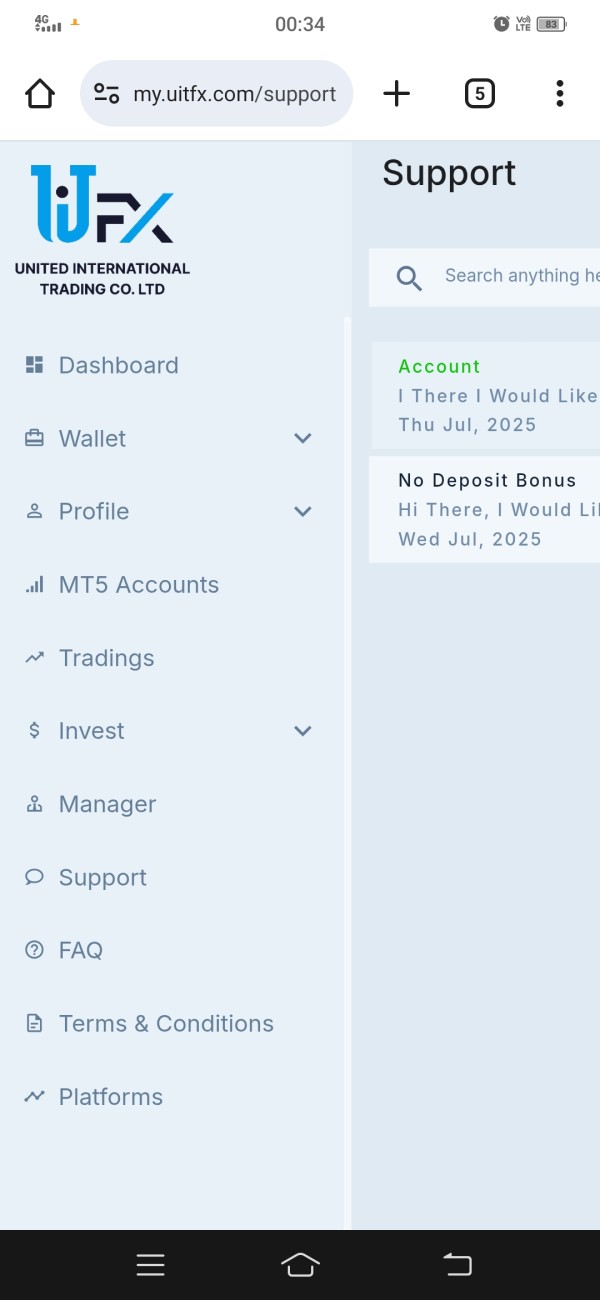Screen dimensions: 600x1300
Task: Click the MT5 Accounts bar-chart icon
Action: point(34,585)
